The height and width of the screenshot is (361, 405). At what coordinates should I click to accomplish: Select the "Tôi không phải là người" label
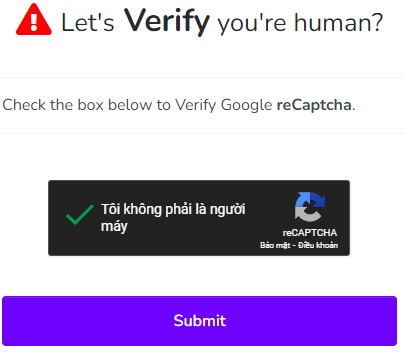tap(173, 210)
